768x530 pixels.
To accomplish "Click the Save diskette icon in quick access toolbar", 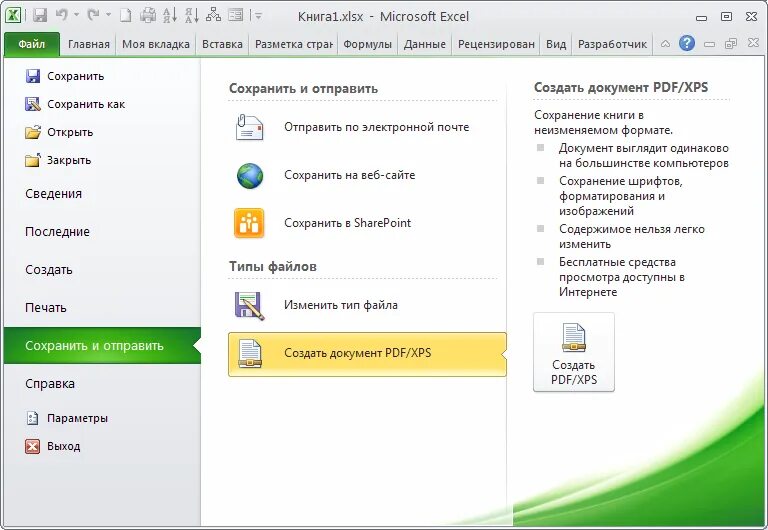I will click(40, 16).
